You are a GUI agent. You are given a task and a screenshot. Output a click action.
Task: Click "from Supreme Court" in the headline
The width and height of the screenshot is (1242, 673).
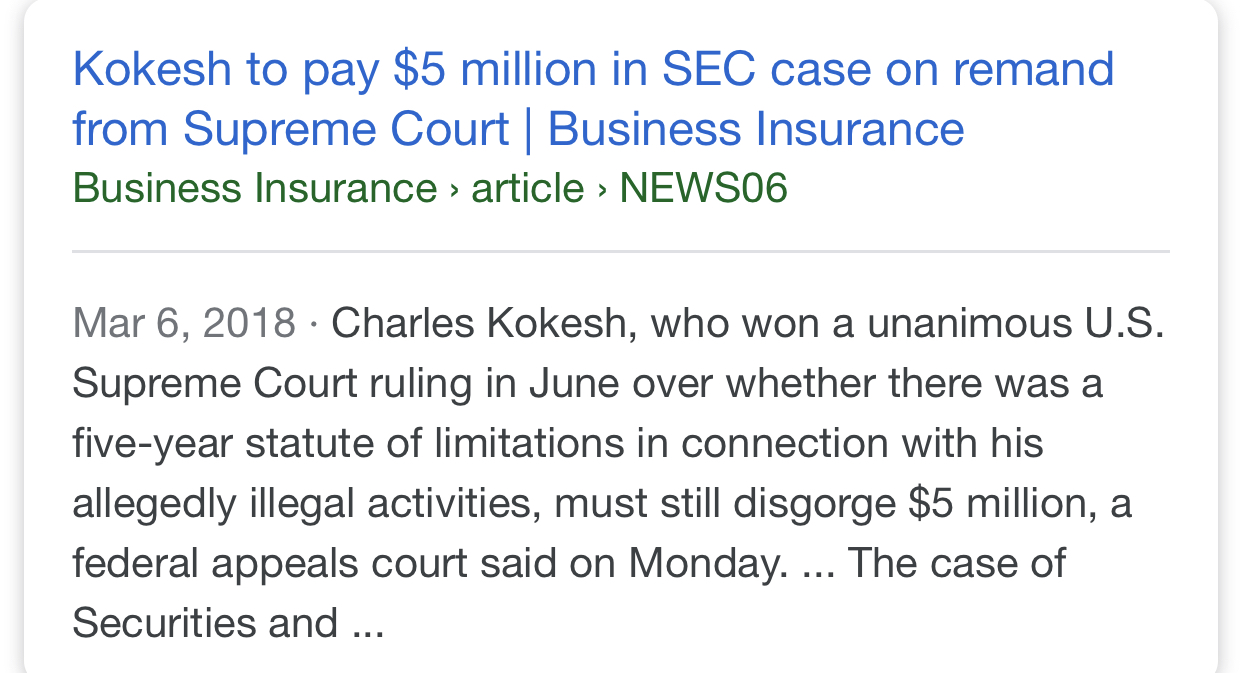click(292, 130)
